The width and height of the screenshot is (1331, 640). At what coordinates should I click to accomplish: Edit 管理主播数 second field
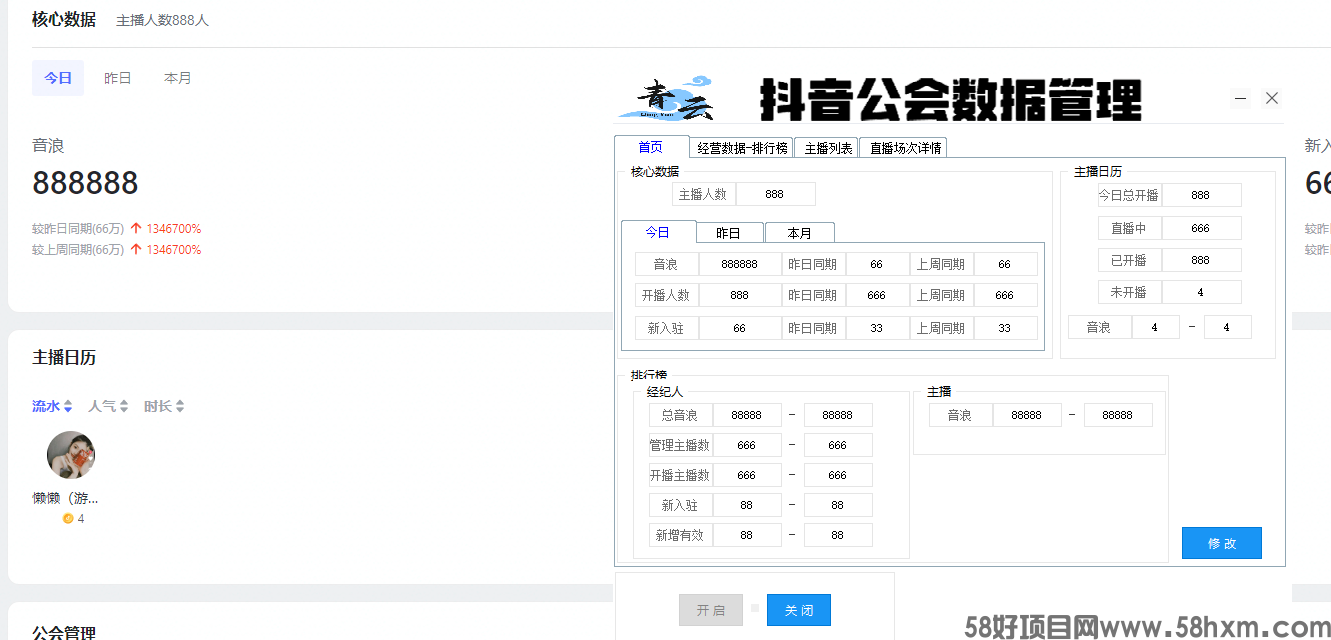pyautogui.click(x=838, y=445)
